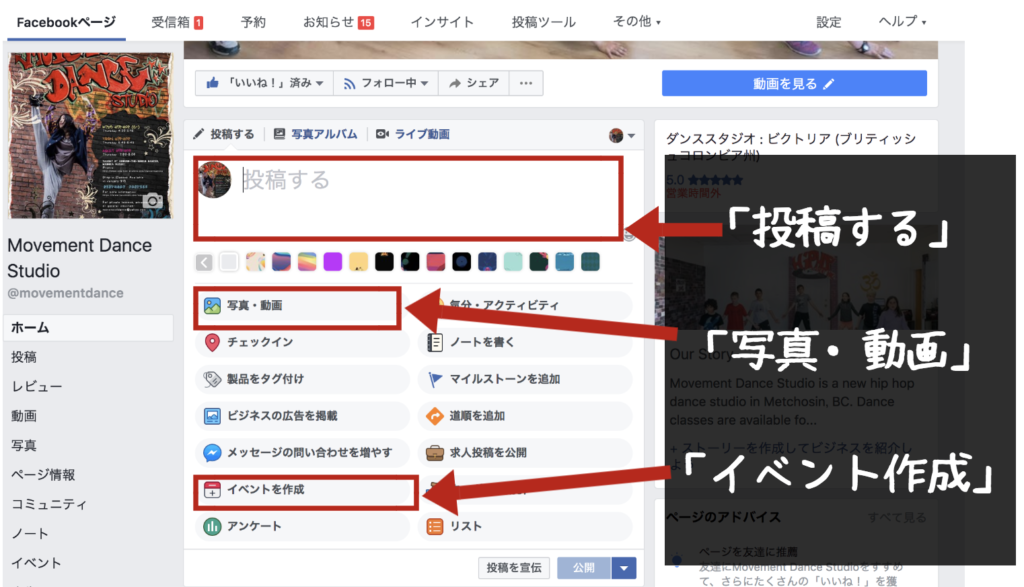The image size is (1024, 587).
Task: Click the ノートを書く notebook icon
Action: click(x=435, y=342)
